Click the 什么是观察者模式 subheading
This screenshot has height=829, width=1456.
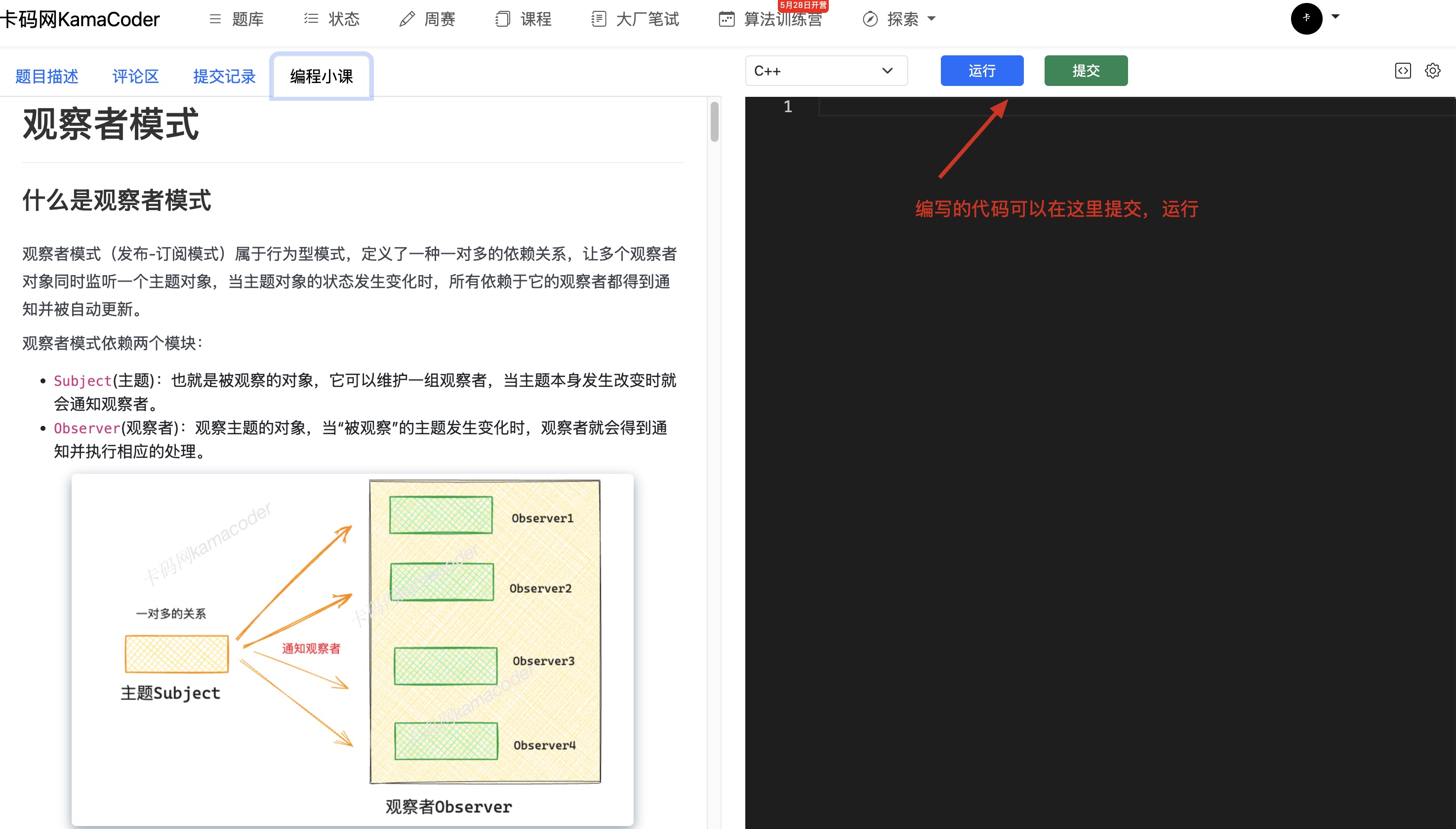(x=117, y=201)
